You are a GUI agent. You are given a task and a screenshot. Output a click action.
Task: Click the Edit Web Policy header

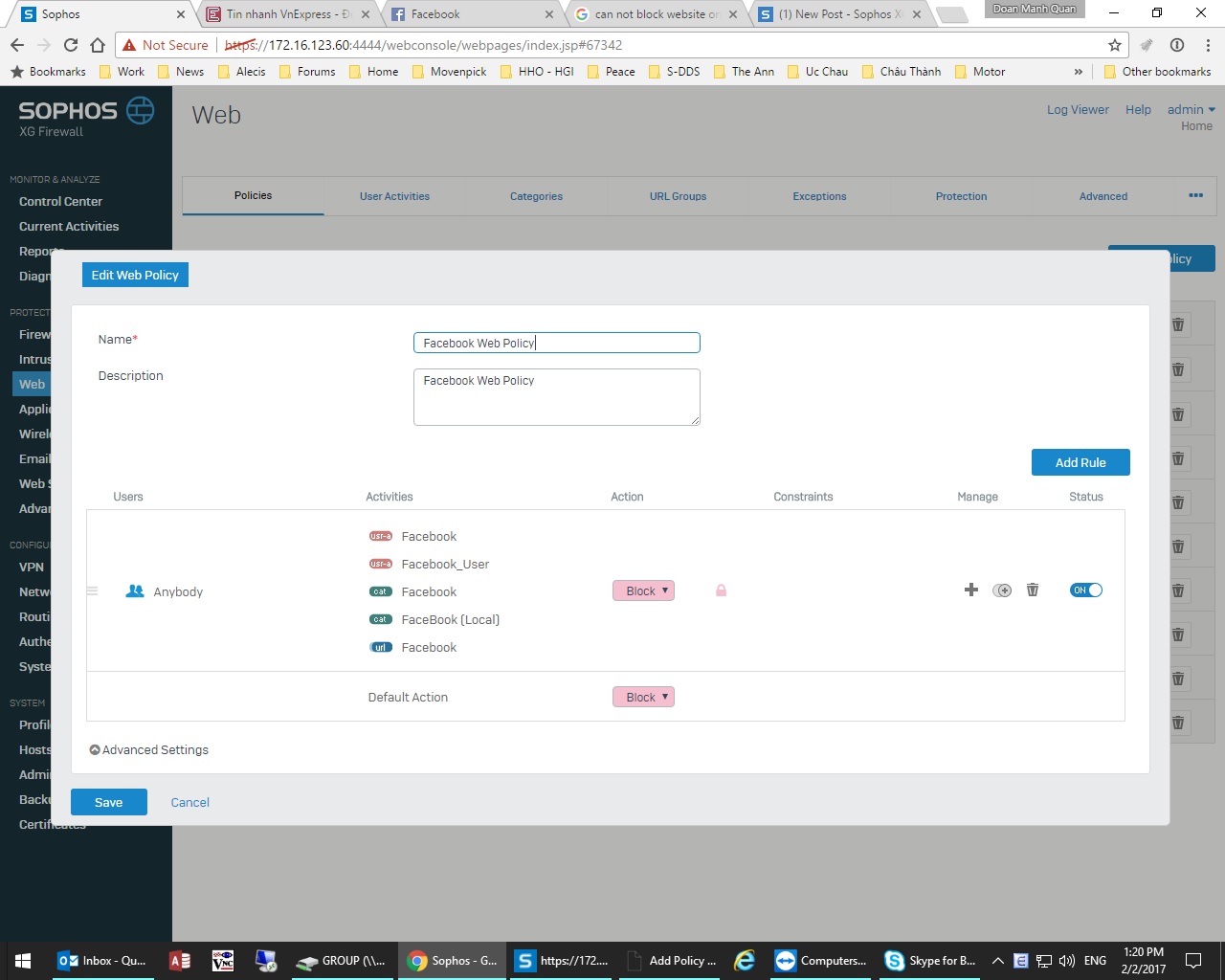coord(135,275)
